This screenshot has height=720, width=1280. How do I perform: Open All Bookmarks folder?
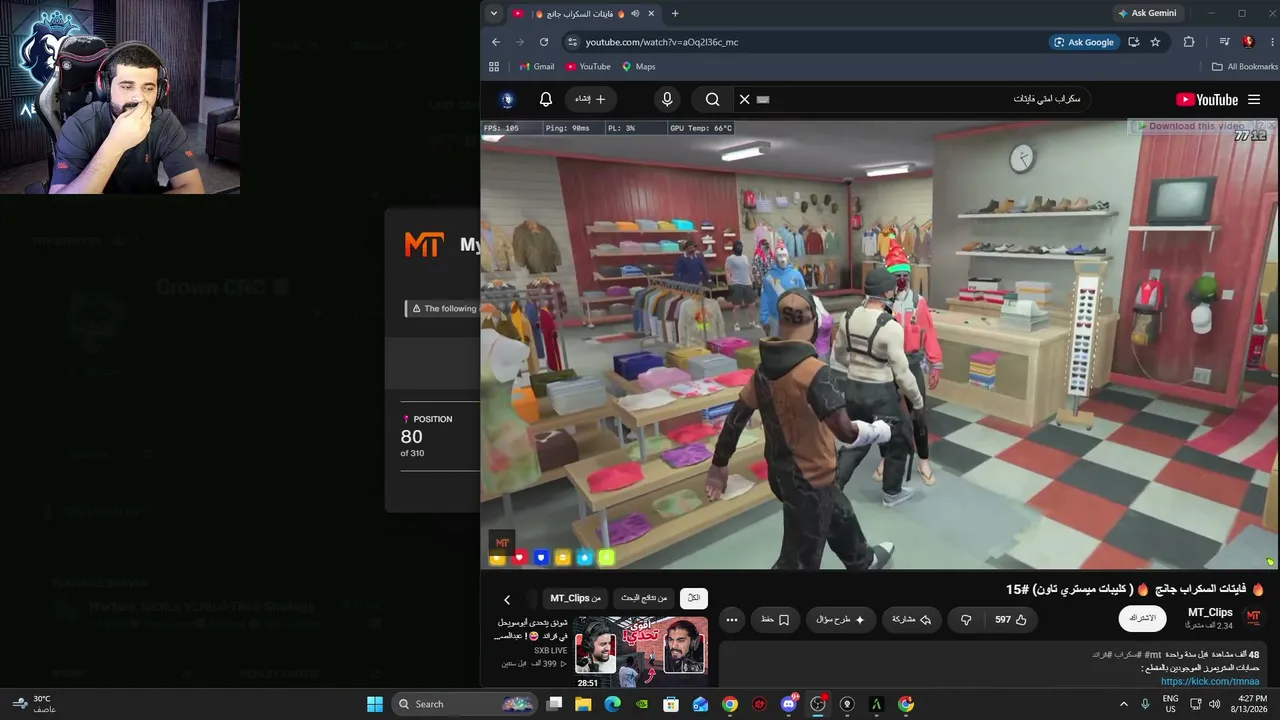pyautogui.click(x=1244, y=67)
